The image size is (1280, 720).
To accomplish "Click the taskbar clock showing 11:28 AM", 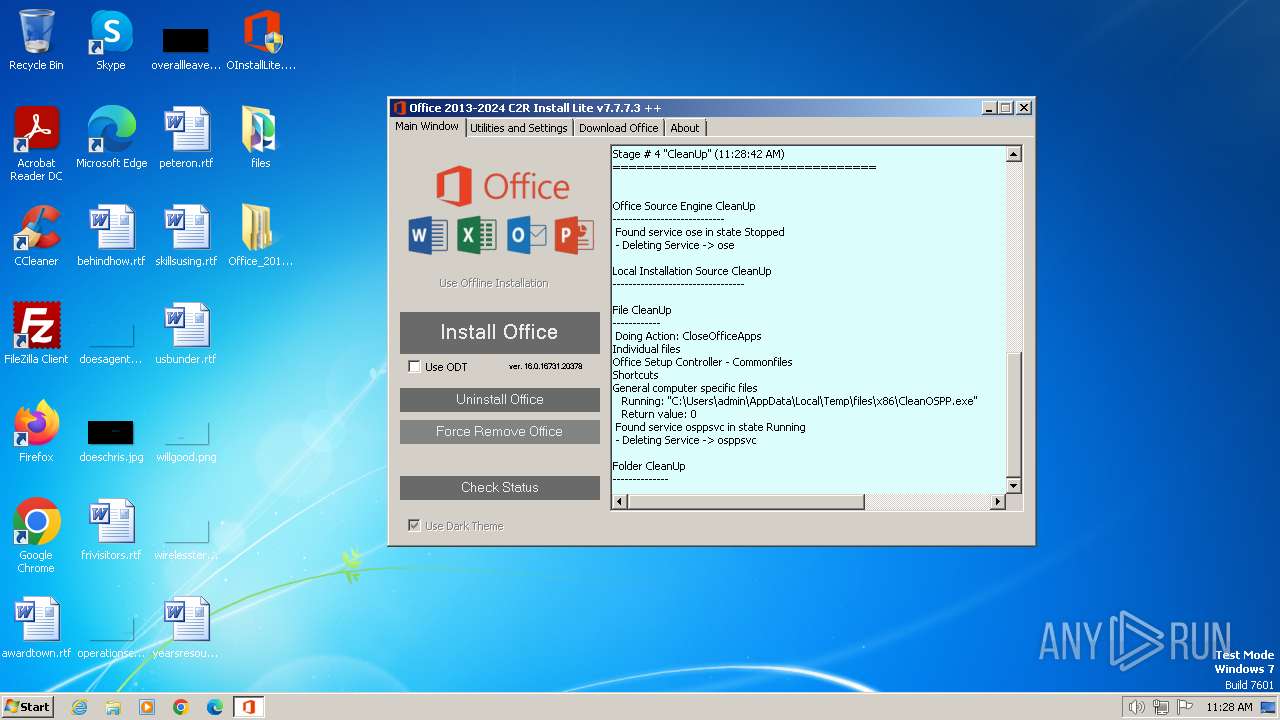I will pyautogui.click(x=1229, y=707).
